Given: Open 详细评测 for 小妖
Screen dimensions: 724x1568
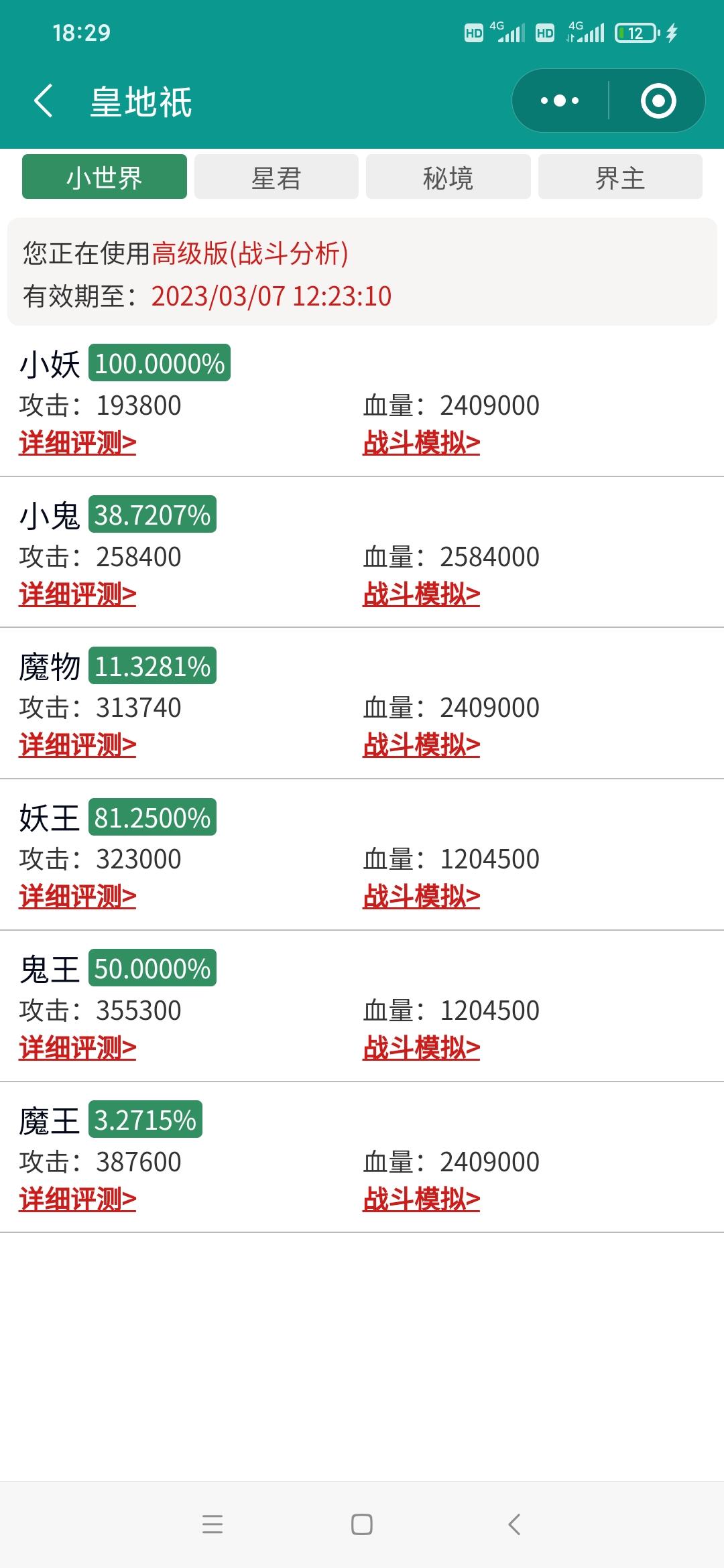Looking at the screenshot, I should click(x=78, y=443).
